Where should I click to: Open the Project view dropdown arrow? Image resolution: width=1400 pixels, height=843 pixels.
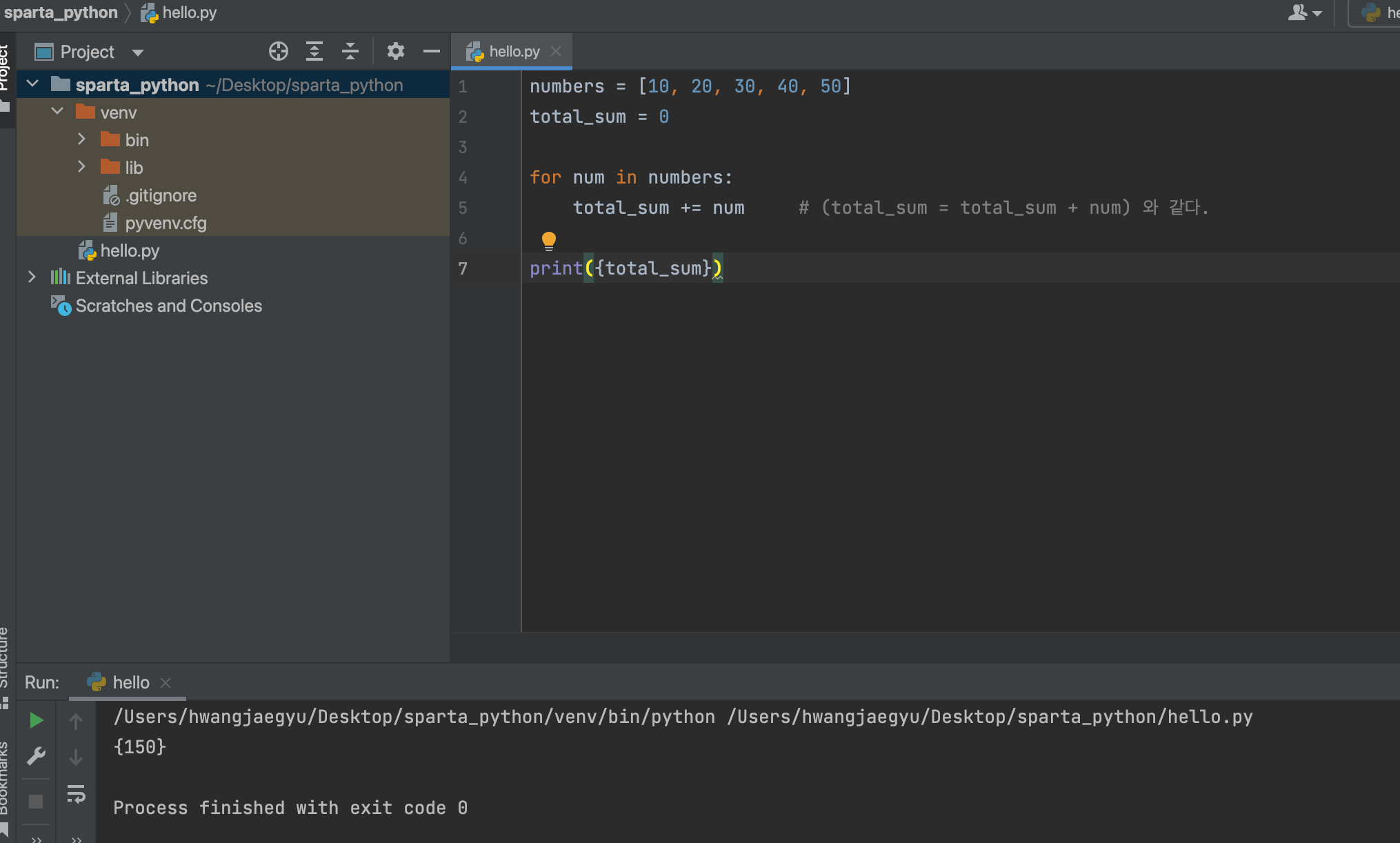coord(138,52)
